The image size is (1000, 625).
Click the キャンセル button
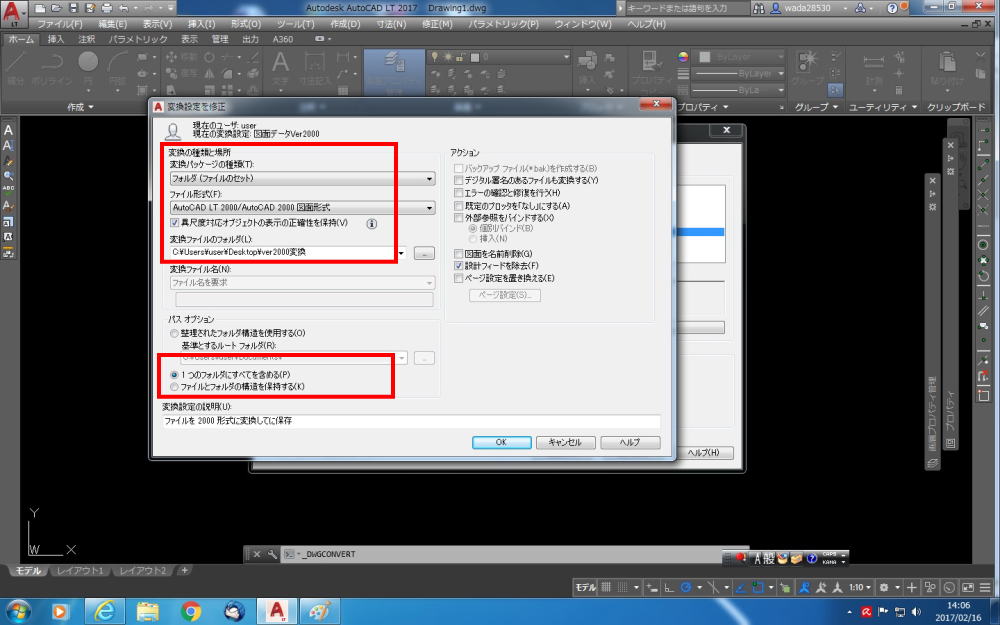point(565,442)
